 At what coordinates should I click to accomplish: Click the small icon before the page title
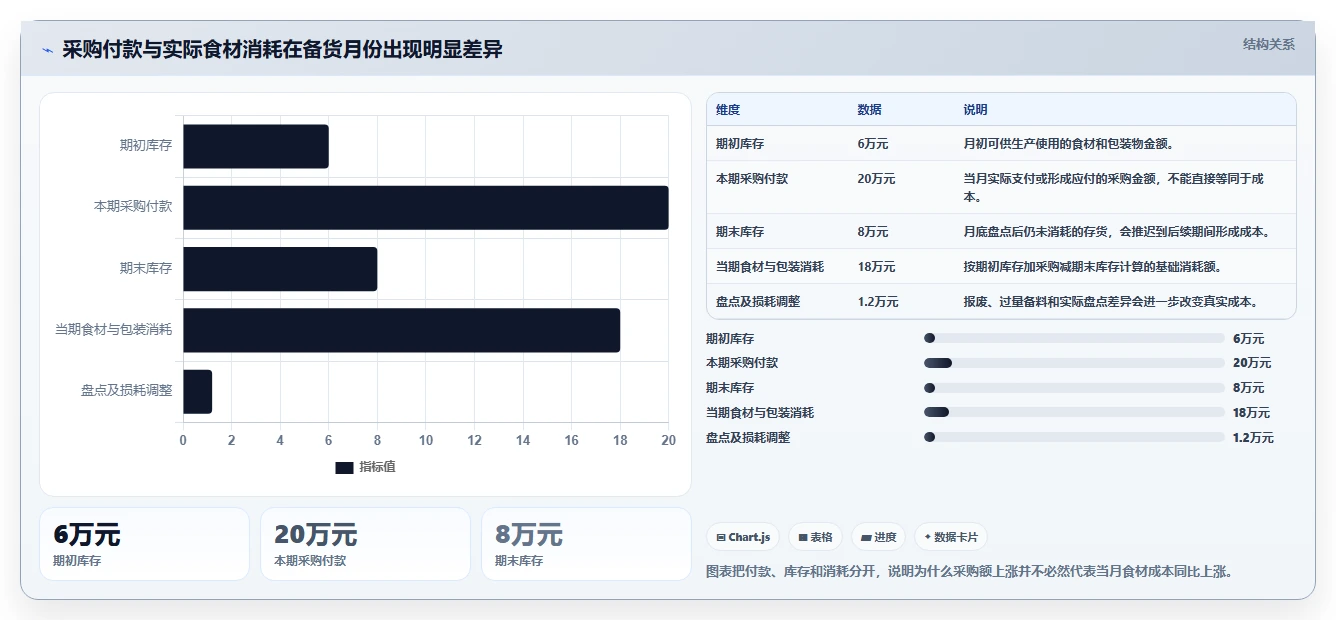click(47, 50)
